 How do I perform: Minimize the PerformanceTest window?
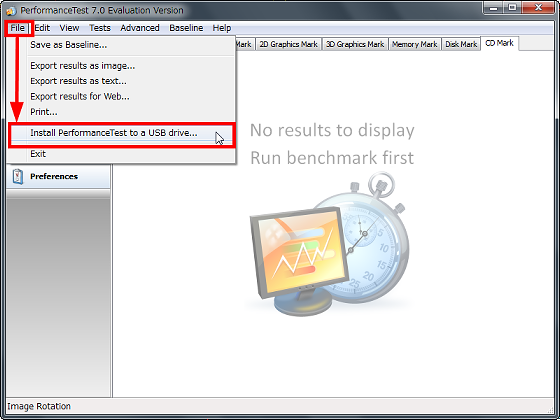pyautogui.click(x=494, y=8)
